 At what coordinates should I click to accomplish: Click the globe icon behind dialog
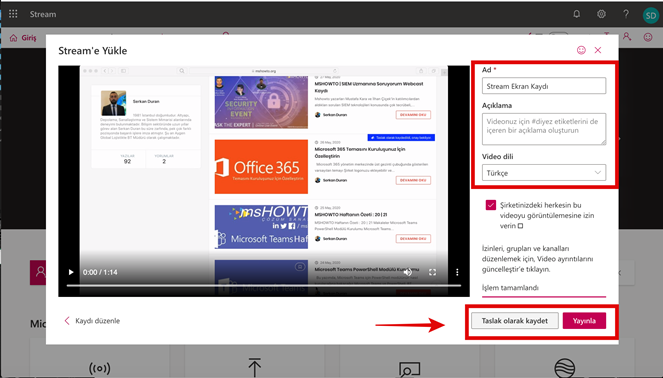click(564, 368)
